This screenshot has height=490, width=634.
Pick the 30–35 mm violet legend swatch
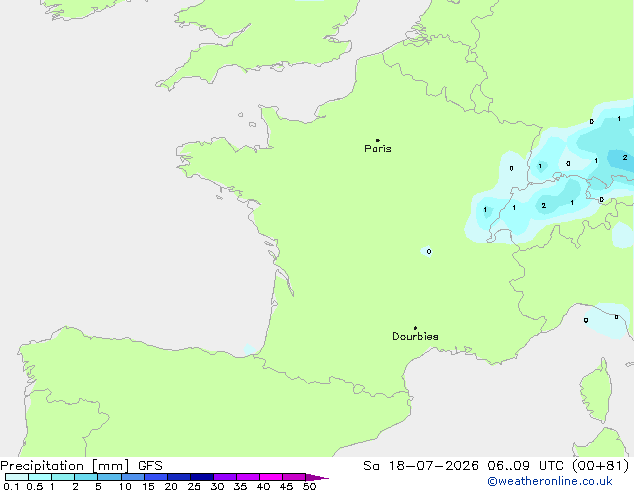[225, 477]
